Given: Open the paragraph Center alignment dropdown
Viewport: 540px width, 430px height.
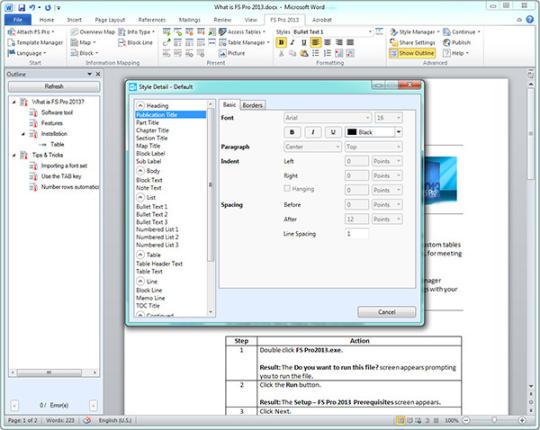Looking at the screenshot, I should pyautogui.click(x=312, y=147).
